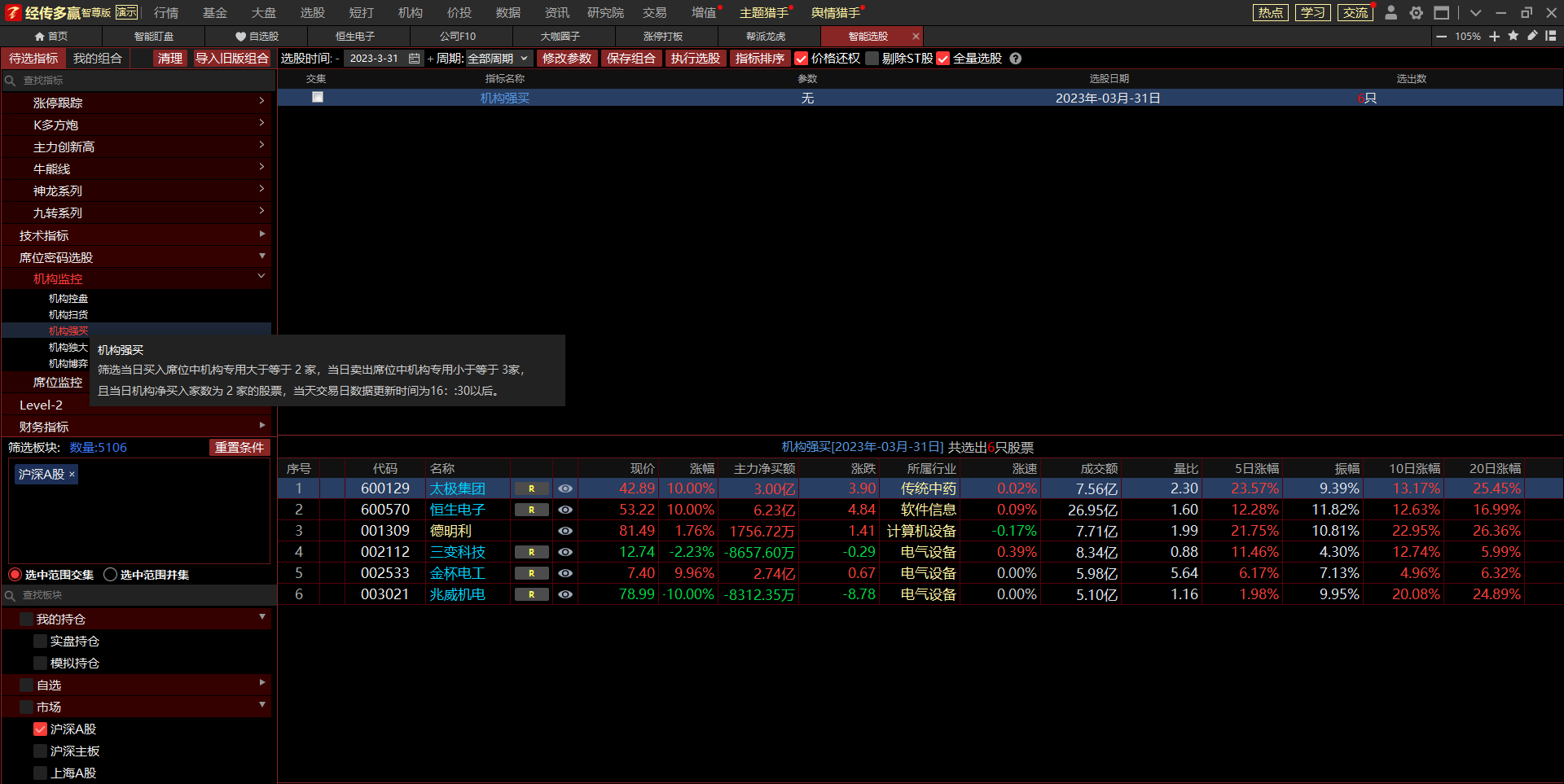Switch to 我的组合 tab
The height and width of the screenshot is (784, 1564).
coord(98,59)
